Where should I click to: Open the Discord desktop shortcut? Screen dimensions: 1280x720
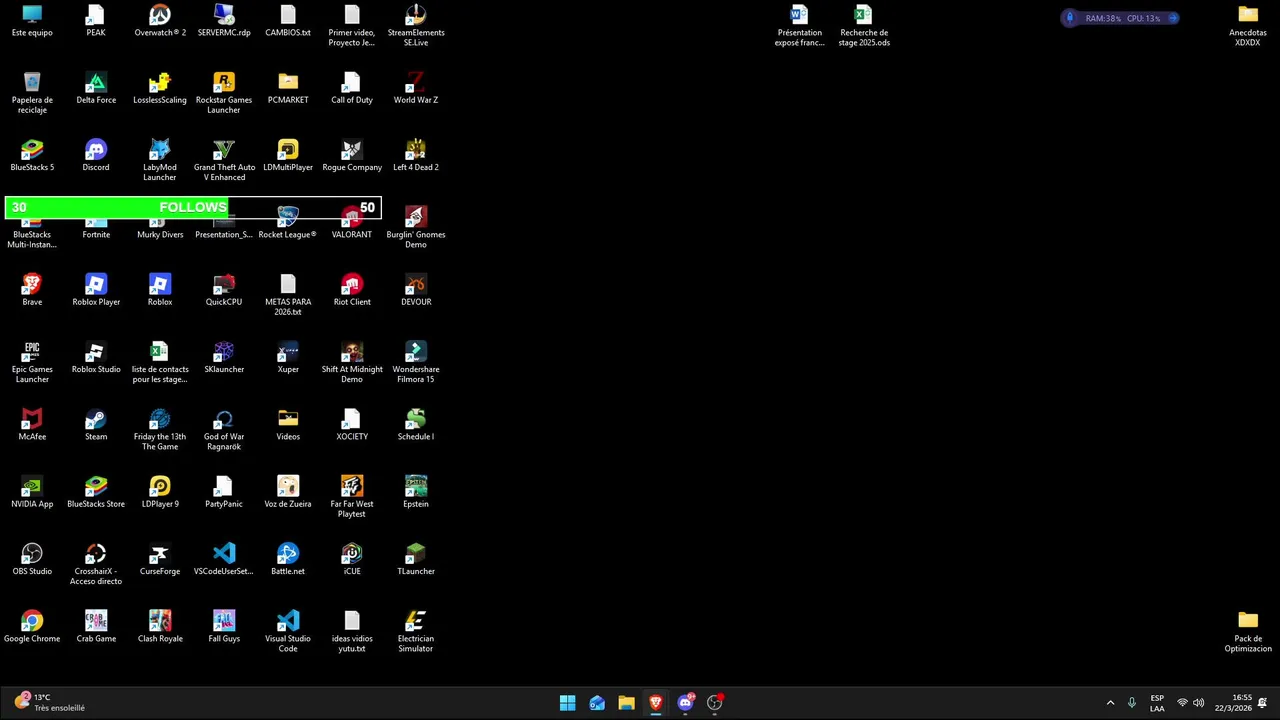click(x=96, y=156)
